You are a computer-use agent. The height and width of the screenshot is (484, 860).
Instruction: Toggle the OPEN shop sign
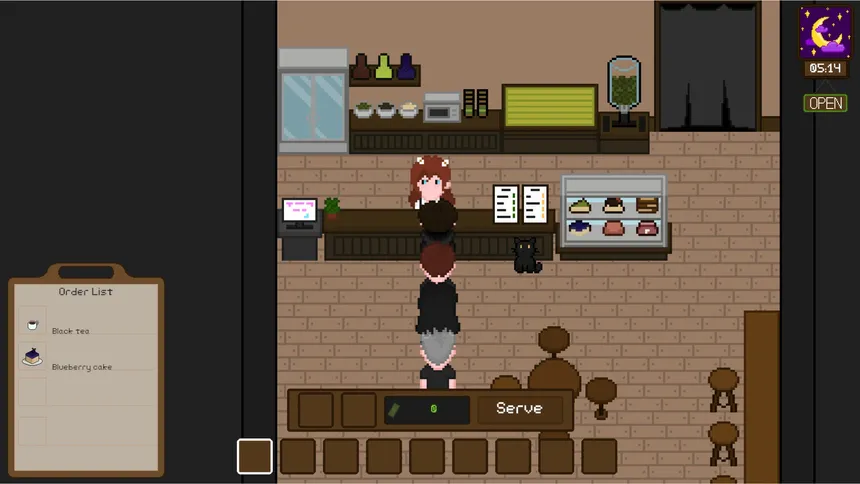point(825,103)
